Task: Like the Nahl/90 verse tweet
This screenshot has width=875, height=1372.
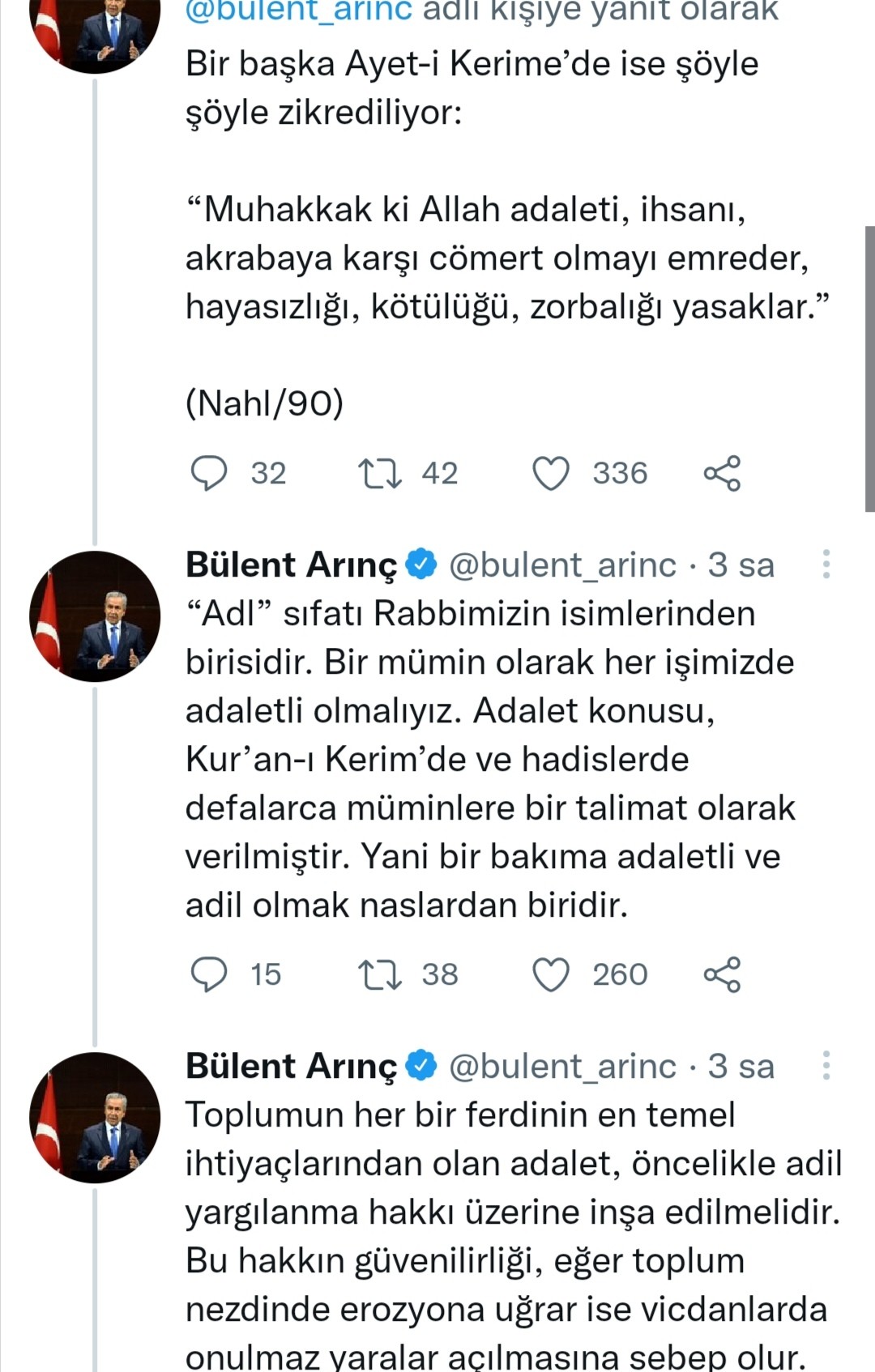Action: click(x=551, y=474)
